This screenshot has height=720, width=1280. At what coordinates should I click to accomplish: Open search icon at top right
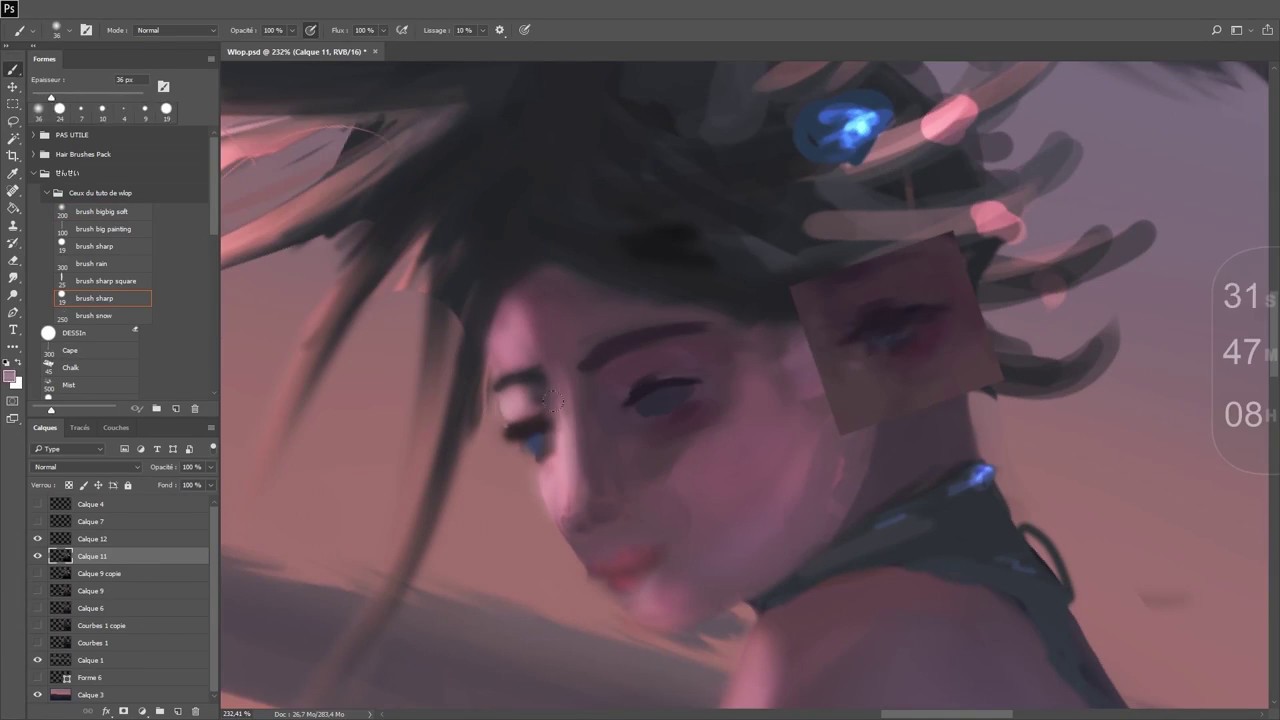click(1216, 30)
